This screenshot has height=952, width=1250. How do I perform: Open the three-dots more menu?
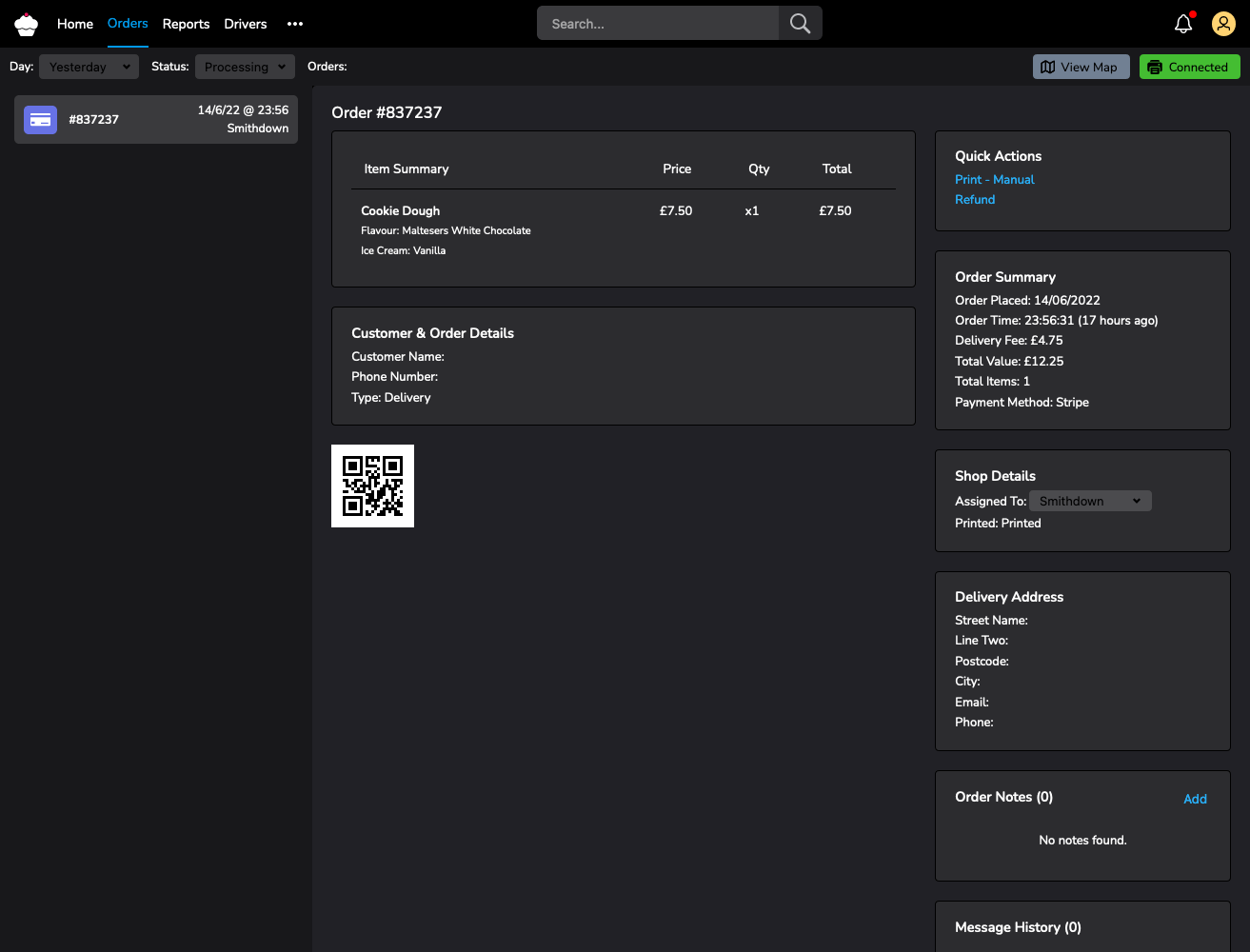click(295, 24)
